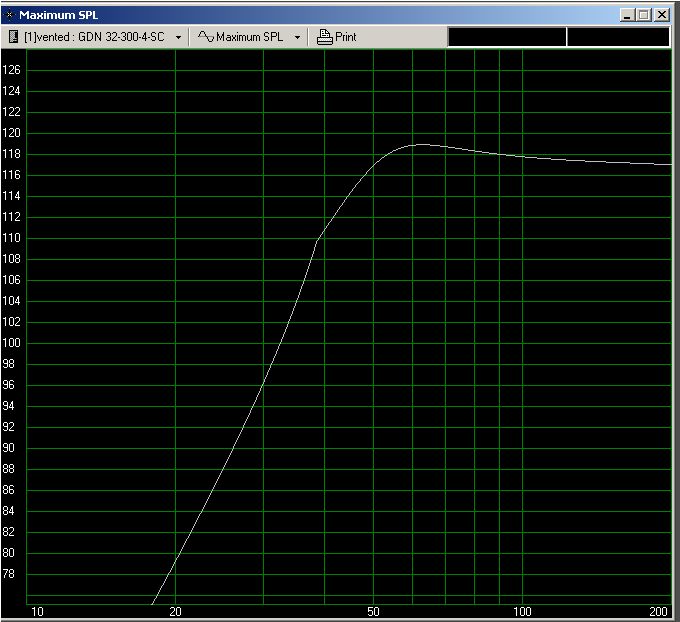Click the window system icon in title bar

point(9,15)
